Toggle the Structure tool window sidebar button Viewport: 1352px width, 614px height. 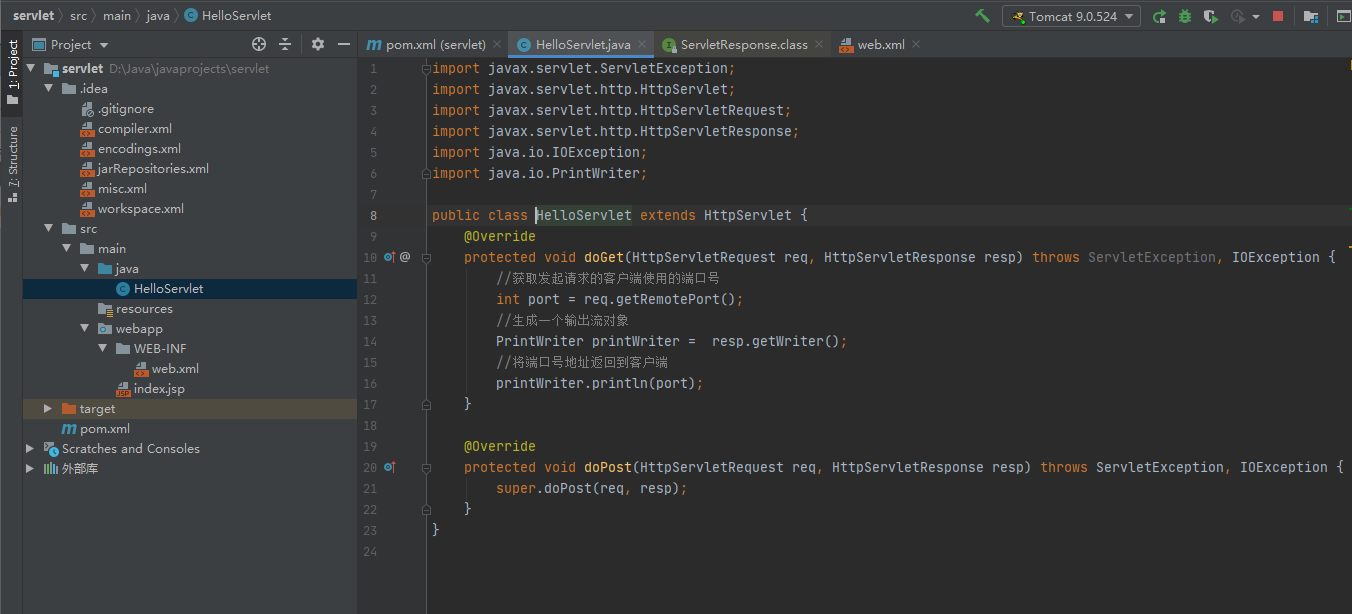[x=12, y=164]
